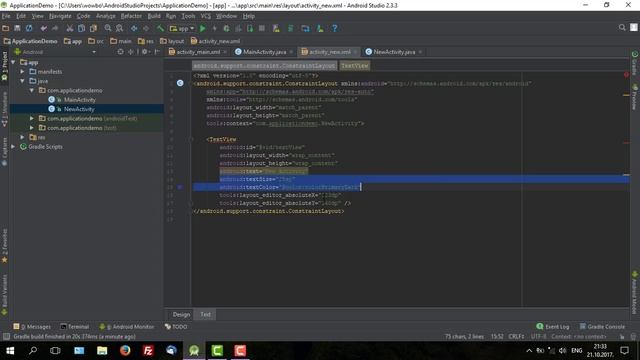Screen dimensions: 640x360
Task: Open the AVD Manager icon
Action: (276, 28)
